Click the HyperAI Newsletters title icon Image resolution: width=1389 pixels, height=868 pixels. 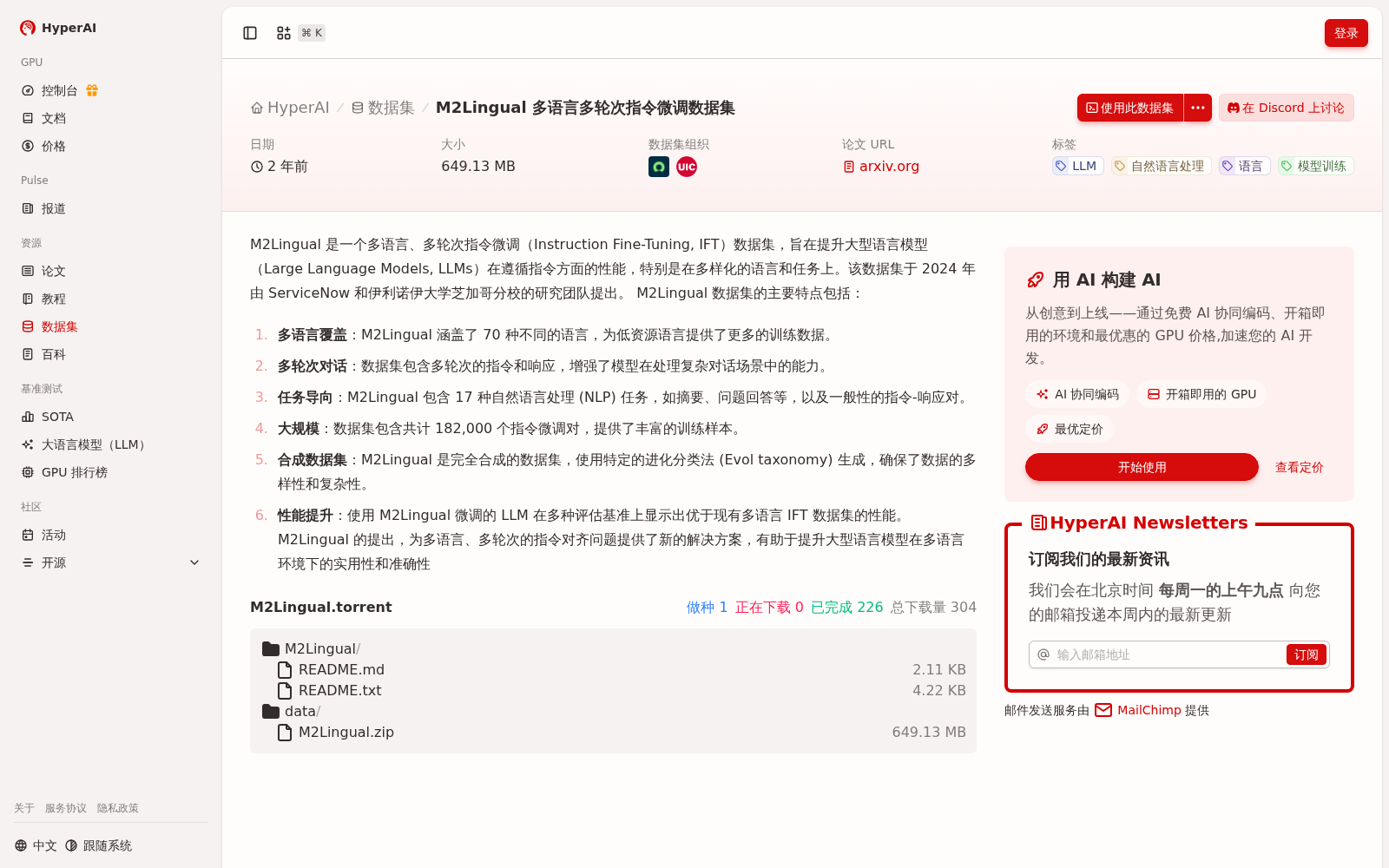tap(1038, 523)
